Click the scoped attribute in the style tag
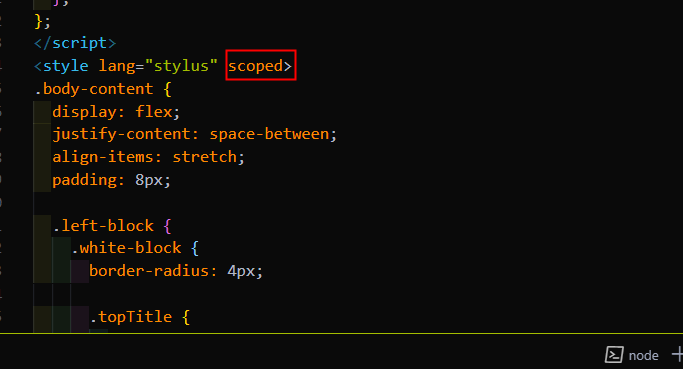 255,66
